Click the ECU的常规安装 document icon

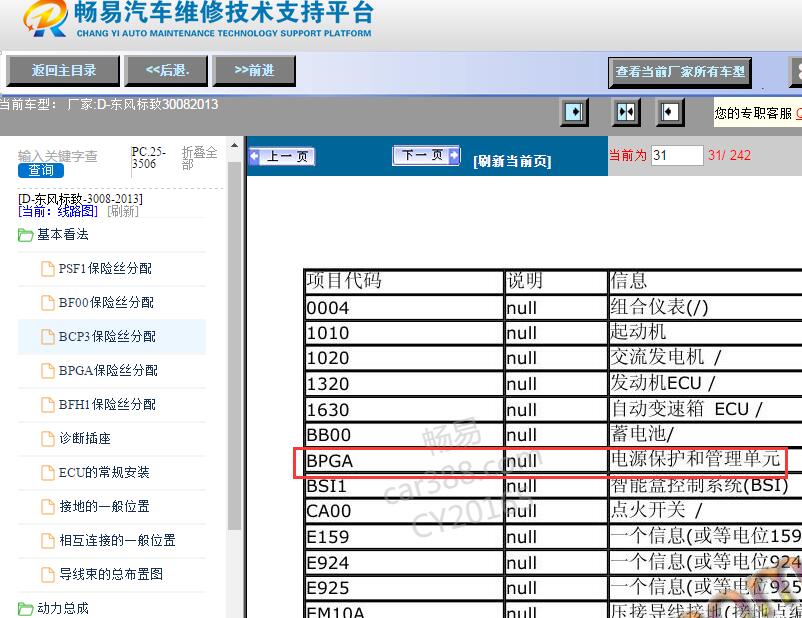click(48, 472)
